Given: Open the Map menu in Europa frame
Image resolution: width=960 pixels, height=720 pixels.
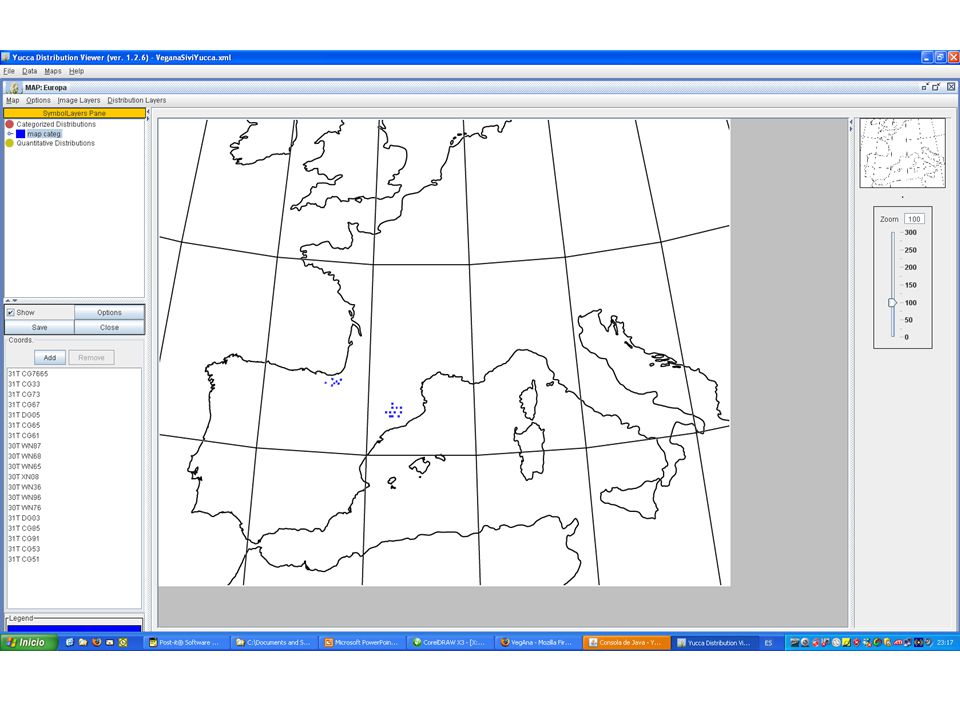Looking at the screenshot, I should [12, 100].
